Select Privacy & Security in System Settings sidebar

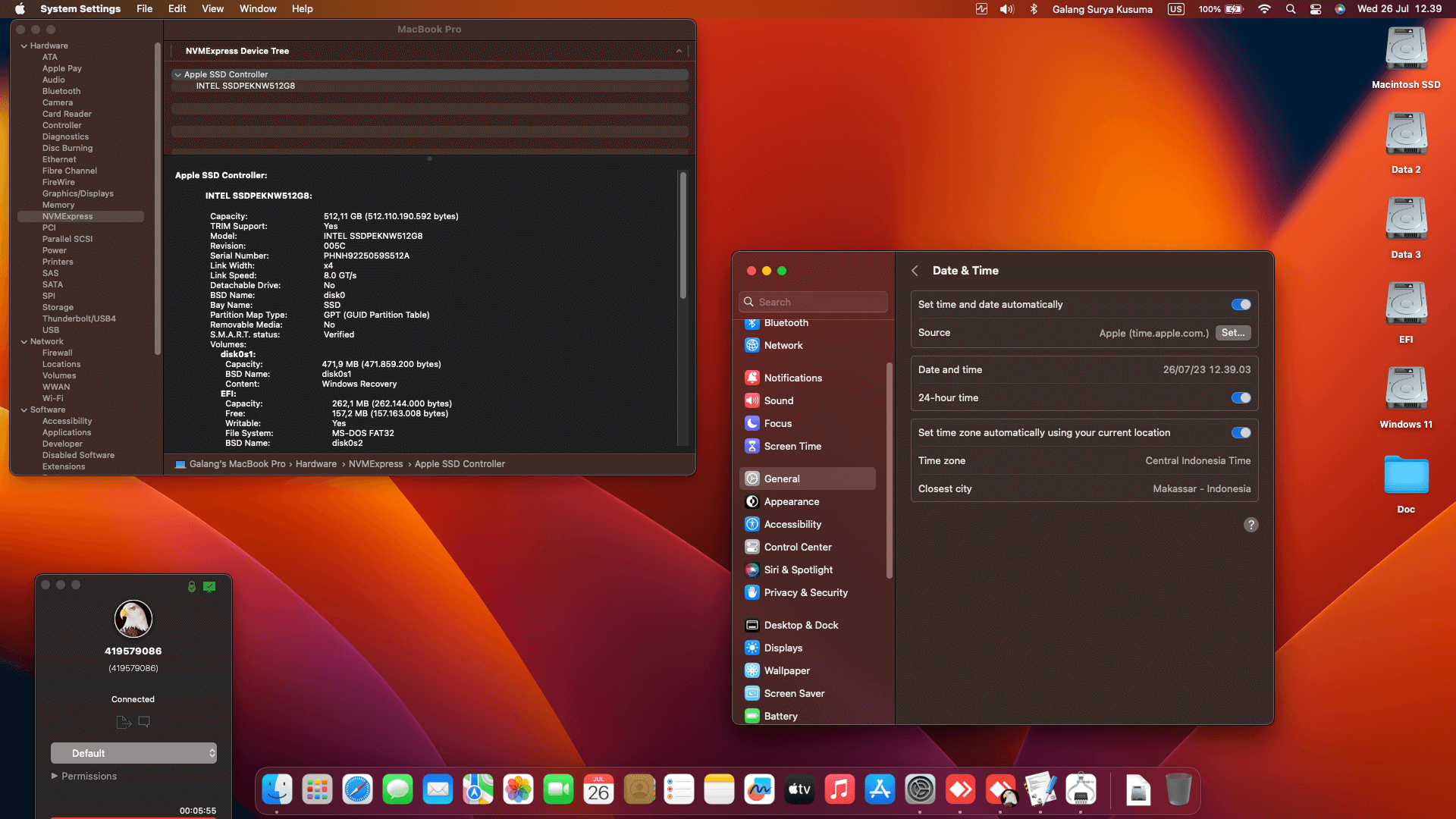tap(806, 592)
